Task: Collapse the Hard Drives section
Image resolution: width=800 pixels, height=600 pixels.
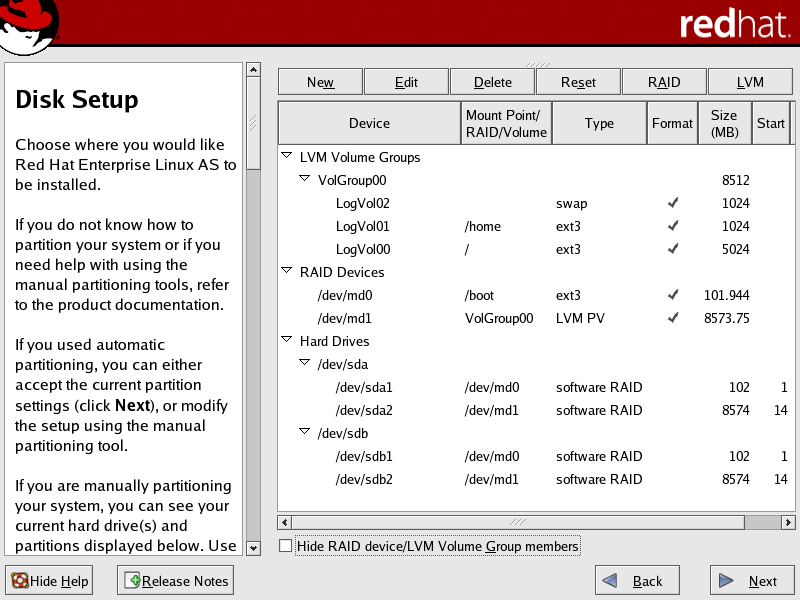Action: (x=286, y=341)
